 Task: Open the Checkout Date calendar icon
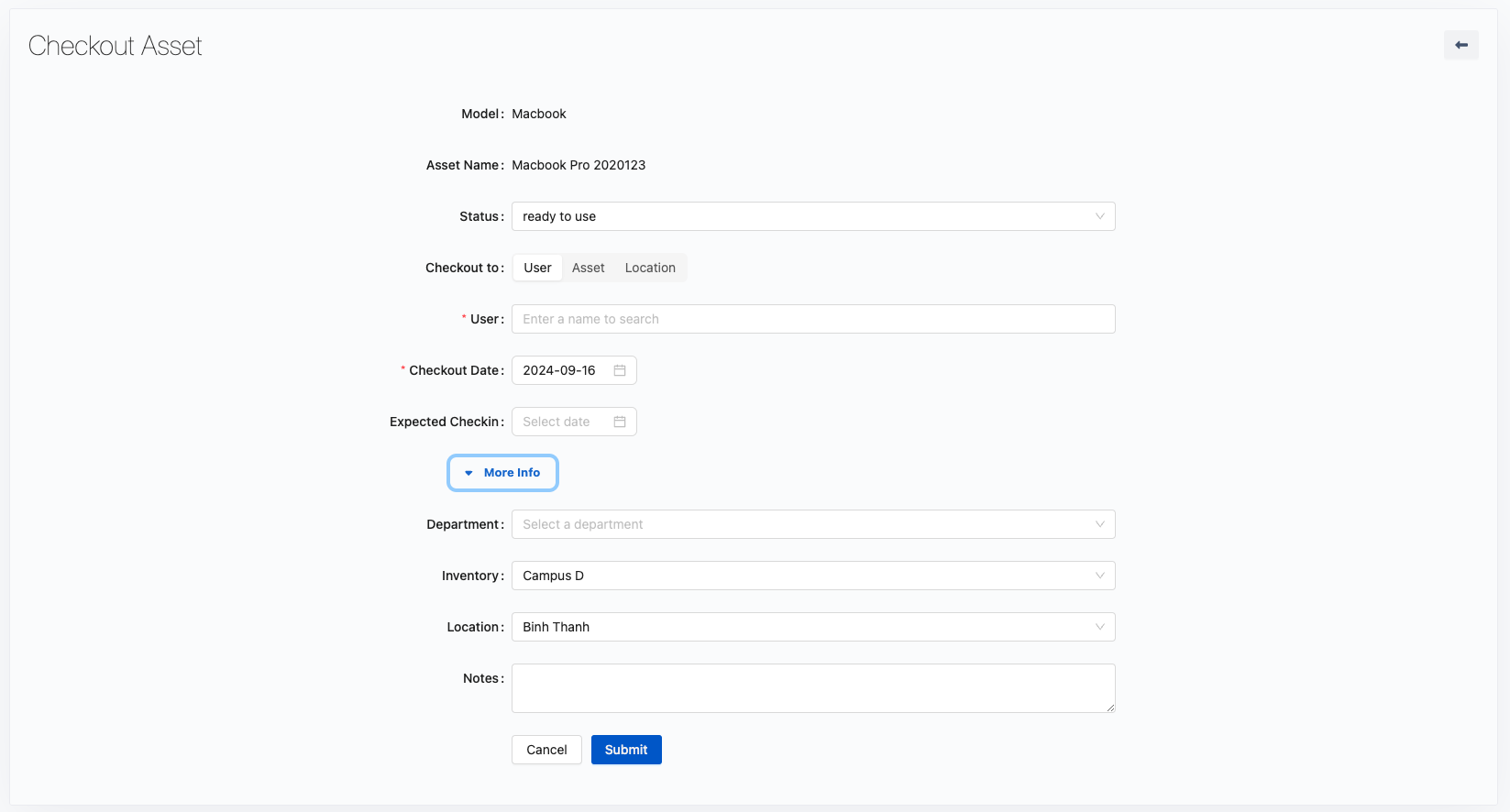620,370
